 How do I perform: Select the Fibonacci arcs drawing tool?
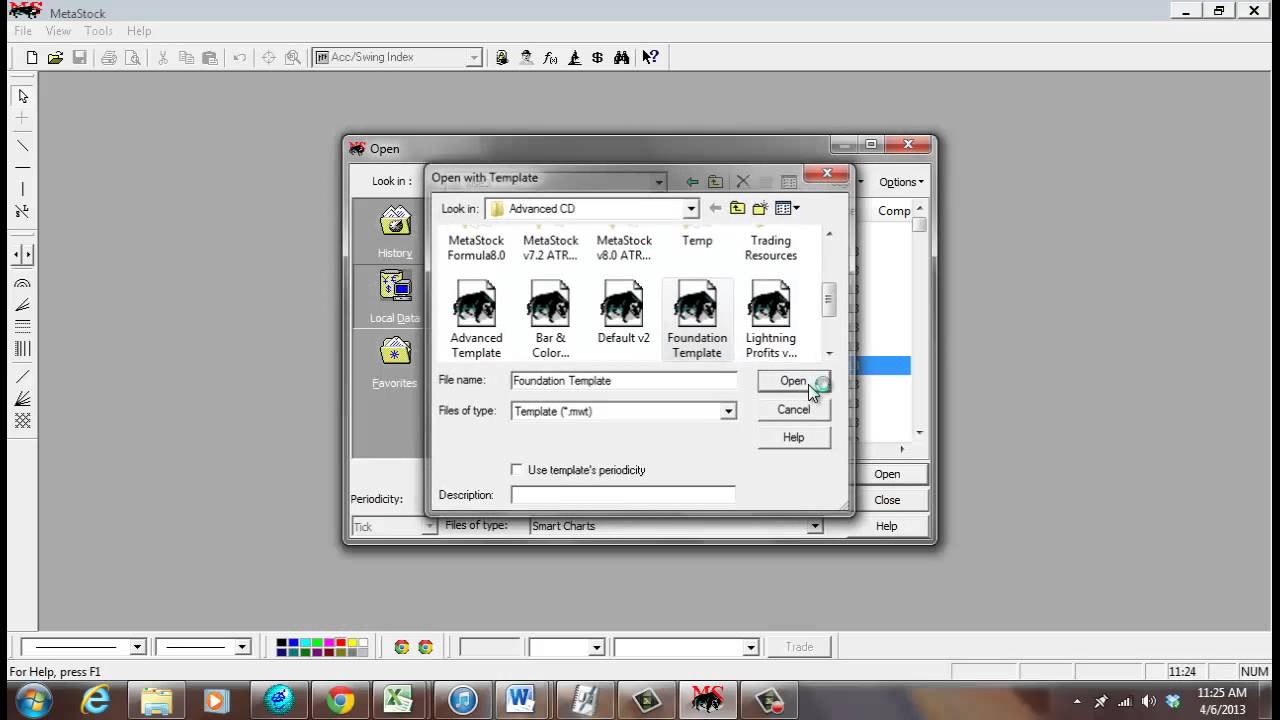pos(23,284)
